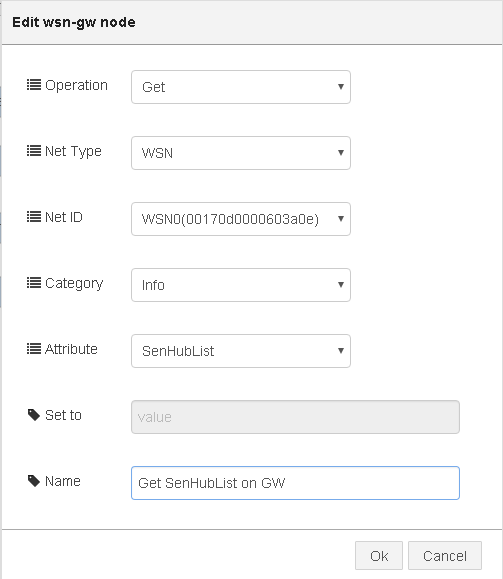Click the tag icon beside Set to

(x=34, y=415)
